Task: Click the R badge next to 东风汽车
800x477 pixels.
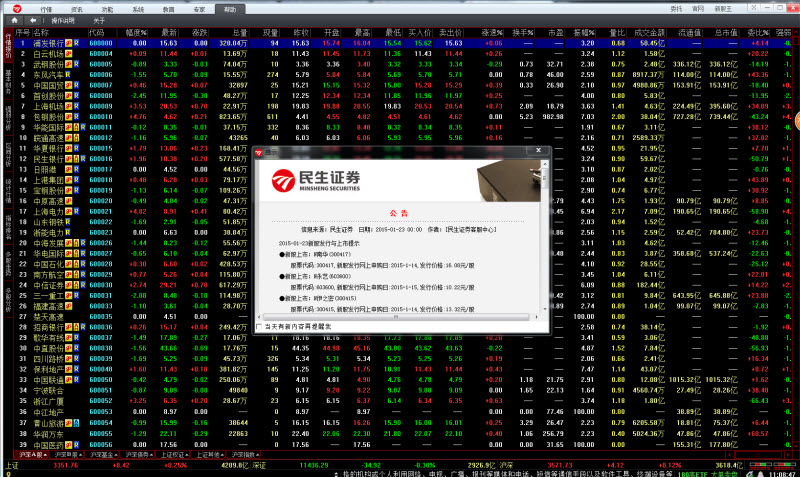Action: [67, 74]
